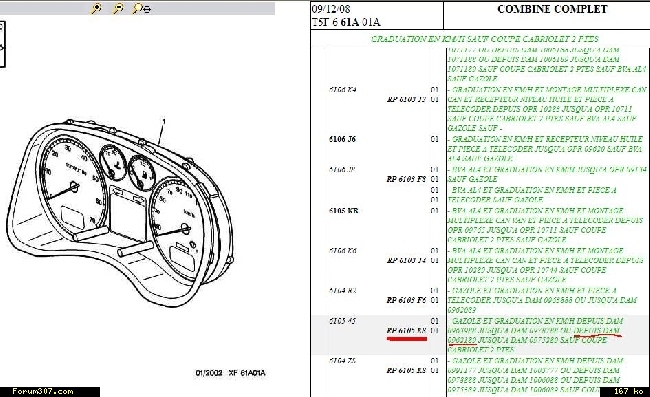Screen dimensions: 650x397
Task: Zoom in with the plus magnifier icon
Action: [x=96, y=8]
